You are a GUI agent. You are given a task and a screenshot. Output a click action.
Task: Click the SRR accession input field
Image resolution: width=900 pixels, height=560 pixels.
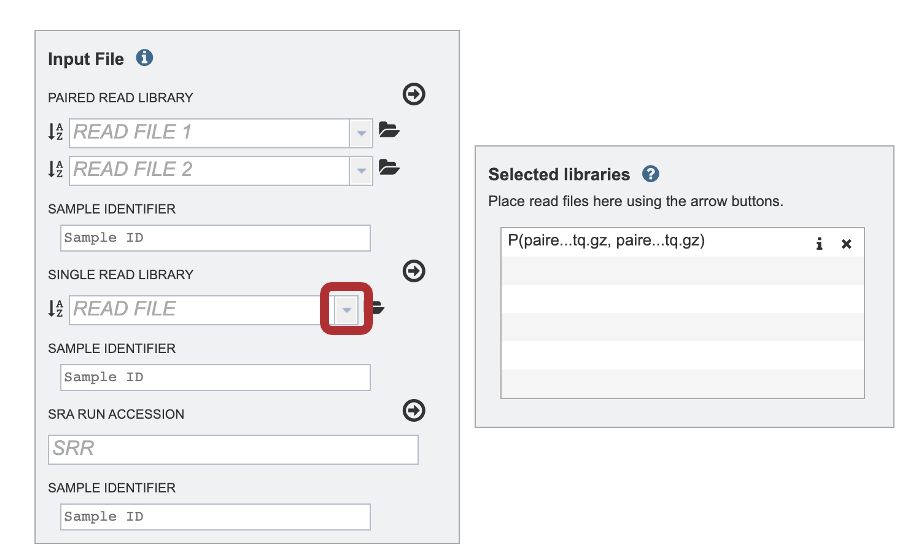point(233,449)
